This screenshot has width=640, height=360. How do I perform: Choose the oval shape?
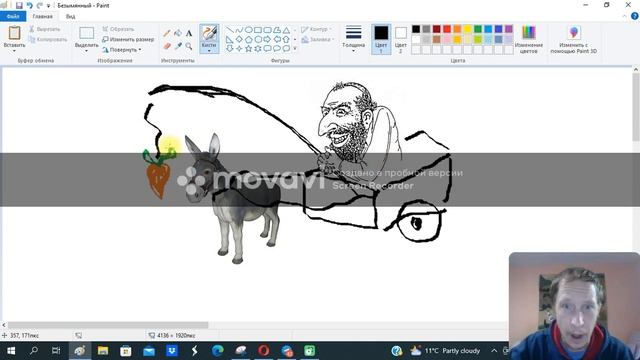[249, 30]
